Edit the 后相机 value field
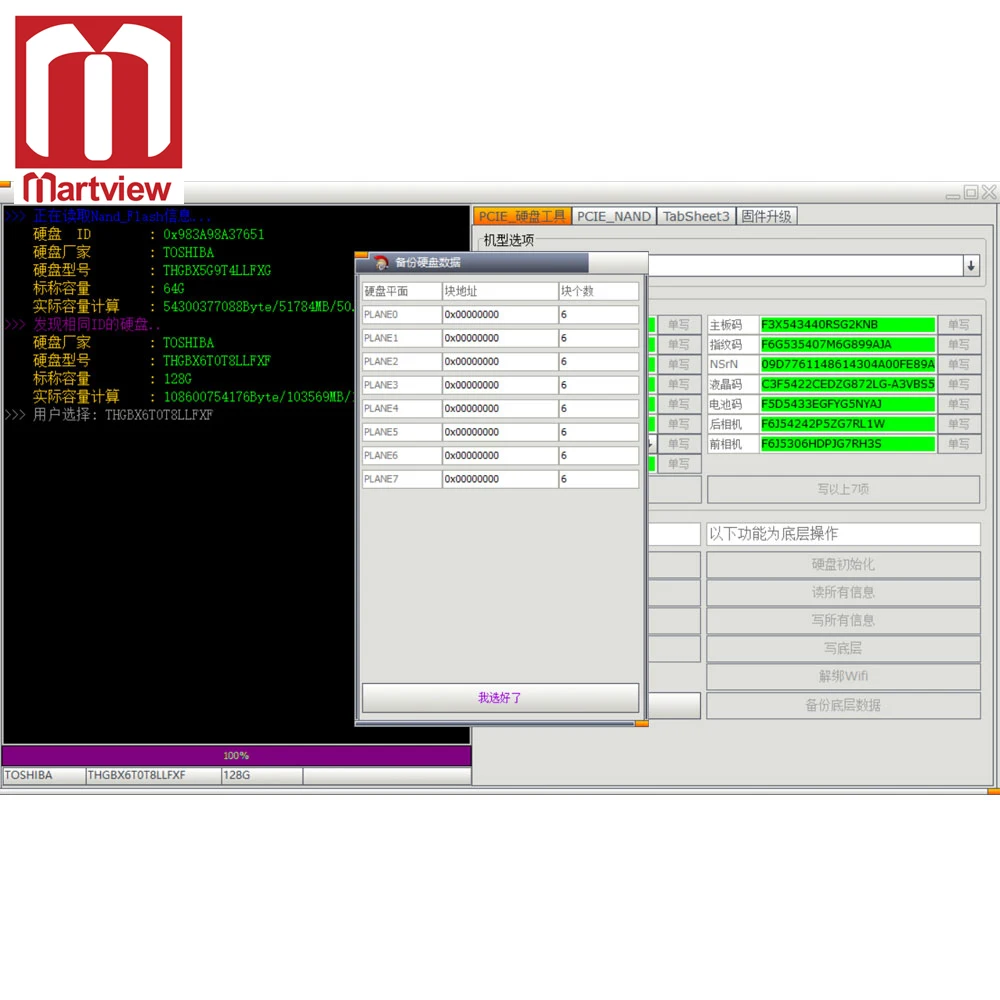Image resolution: width=1000 pixels, height=1000 pixels. coord(848,423)
